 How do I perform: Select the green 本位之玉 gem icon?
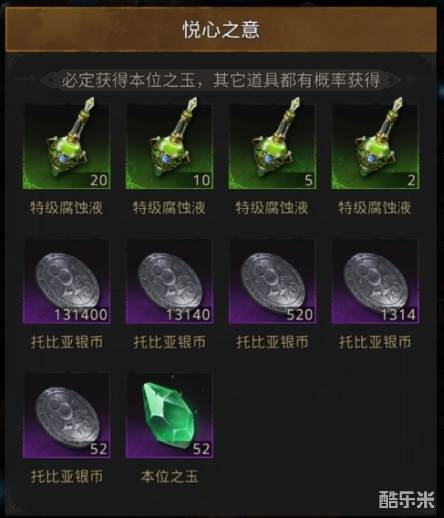click(169, 415)
